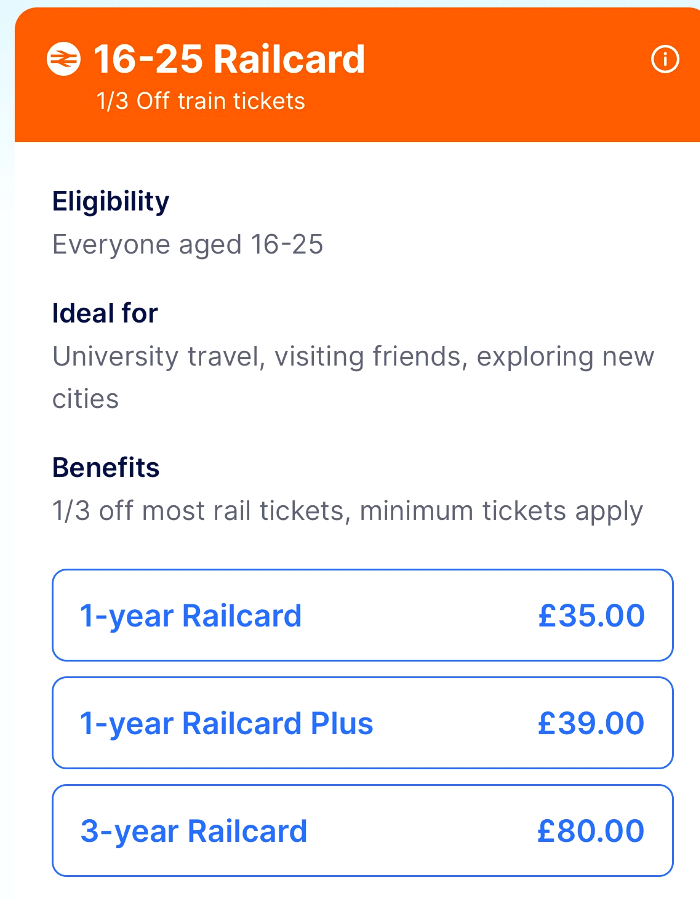Select the 1-year Railcard option
The width and height of the screenshot is (700, 900).
(362, 616)
